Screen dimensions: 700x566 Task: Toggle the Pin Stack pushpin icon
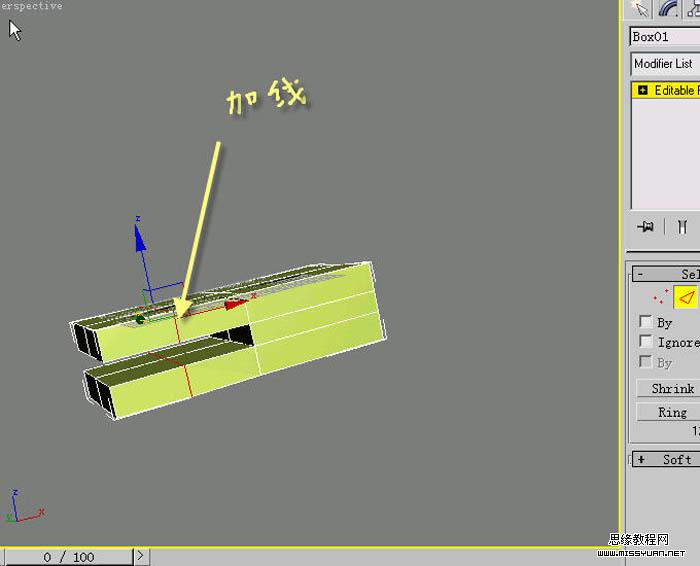tap(646, 227)
